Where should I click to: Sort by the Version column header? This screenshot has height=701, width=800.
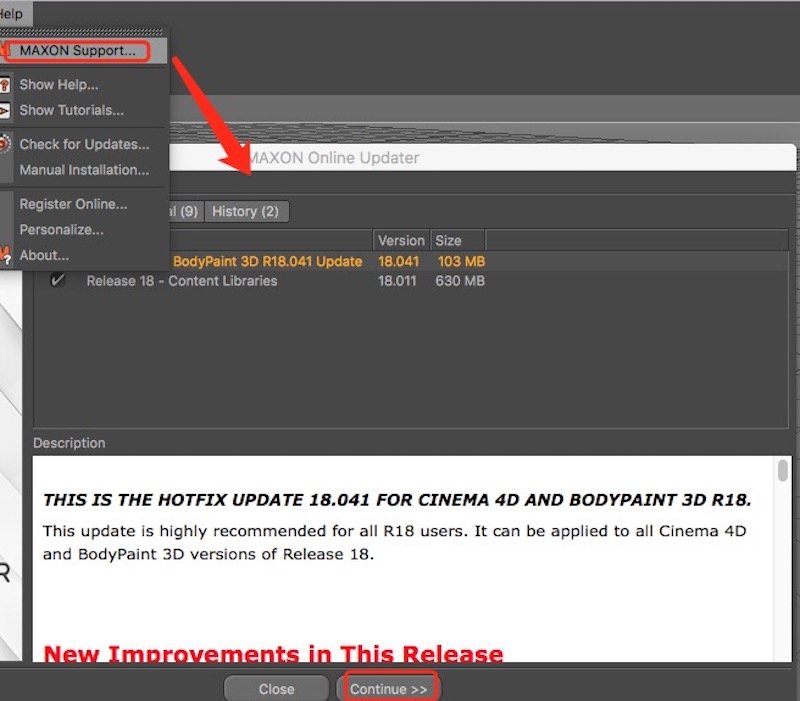coord(401,240)
